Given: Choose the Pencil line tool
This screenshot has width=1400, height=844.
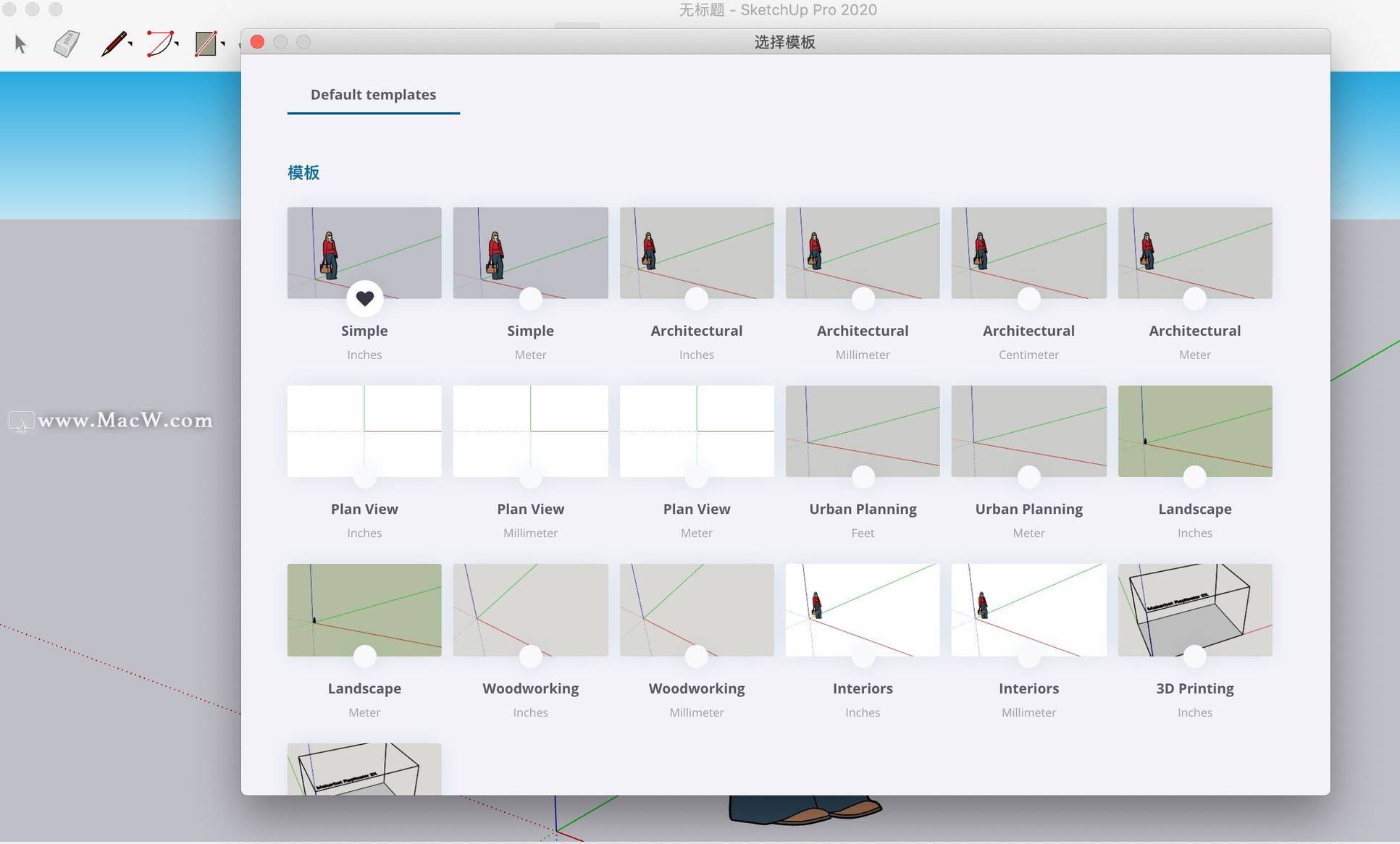Looking at the screenshot, I should tap(113, 43).
